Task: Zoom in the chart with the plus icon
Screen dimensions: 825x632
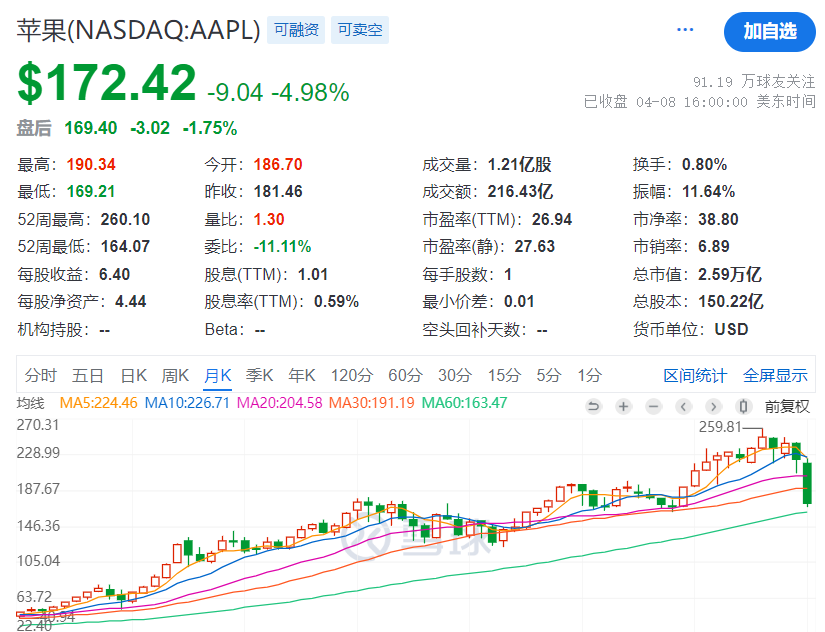Action: pos(623,406)
